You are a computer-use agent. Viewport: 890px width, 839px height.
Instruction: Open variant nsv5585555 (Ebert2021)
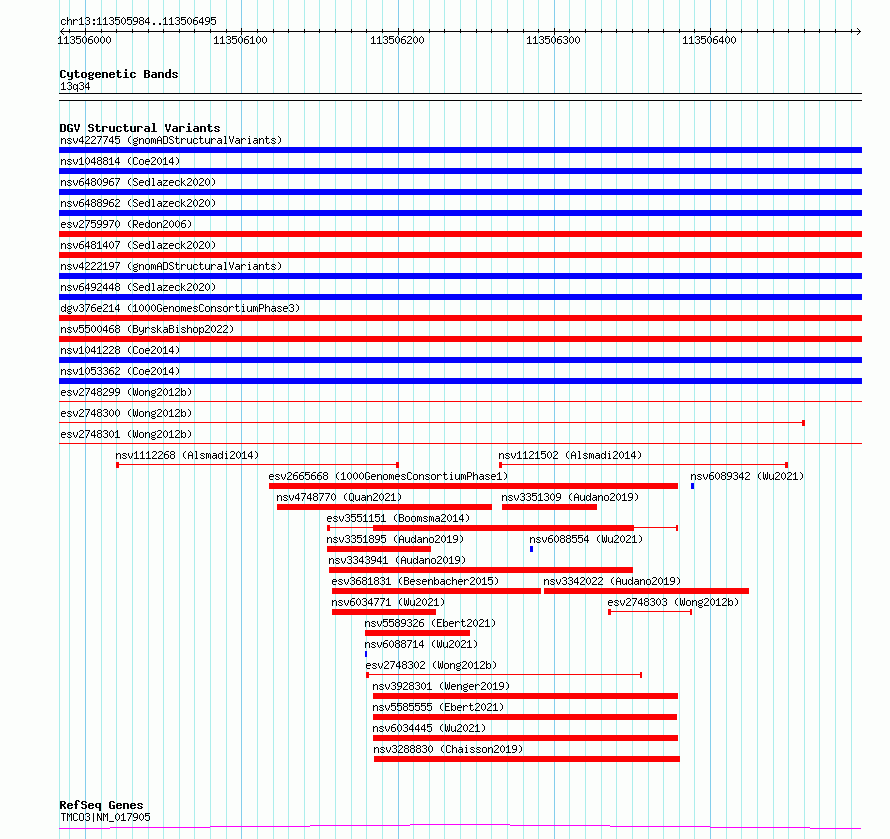438,707
